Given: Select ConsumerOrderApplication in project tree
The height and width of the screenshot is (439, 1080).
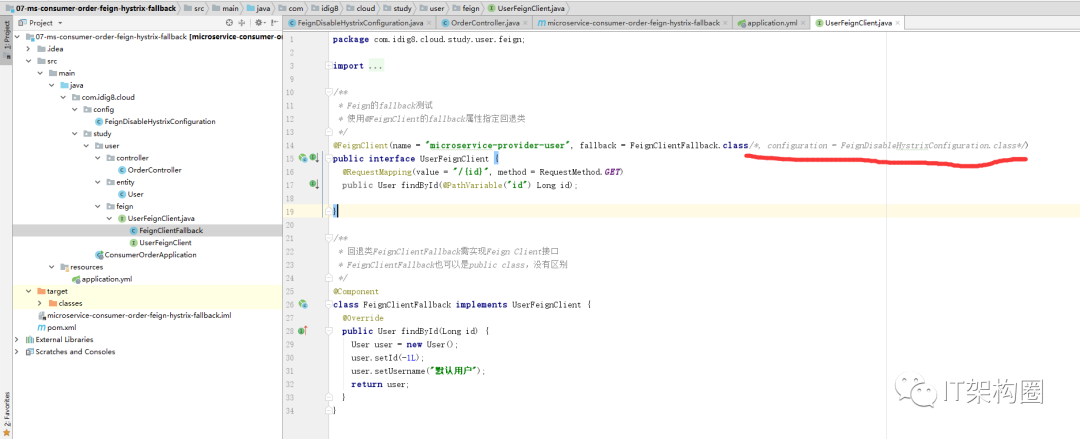Looking at the screenshot, I should [146, 254].
